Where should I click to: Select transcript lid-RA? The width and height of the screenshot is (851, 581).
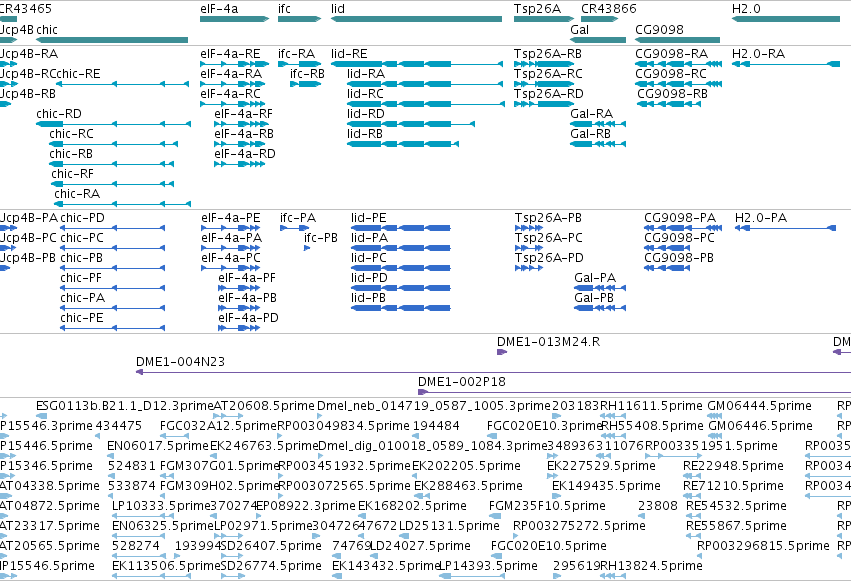425,84
